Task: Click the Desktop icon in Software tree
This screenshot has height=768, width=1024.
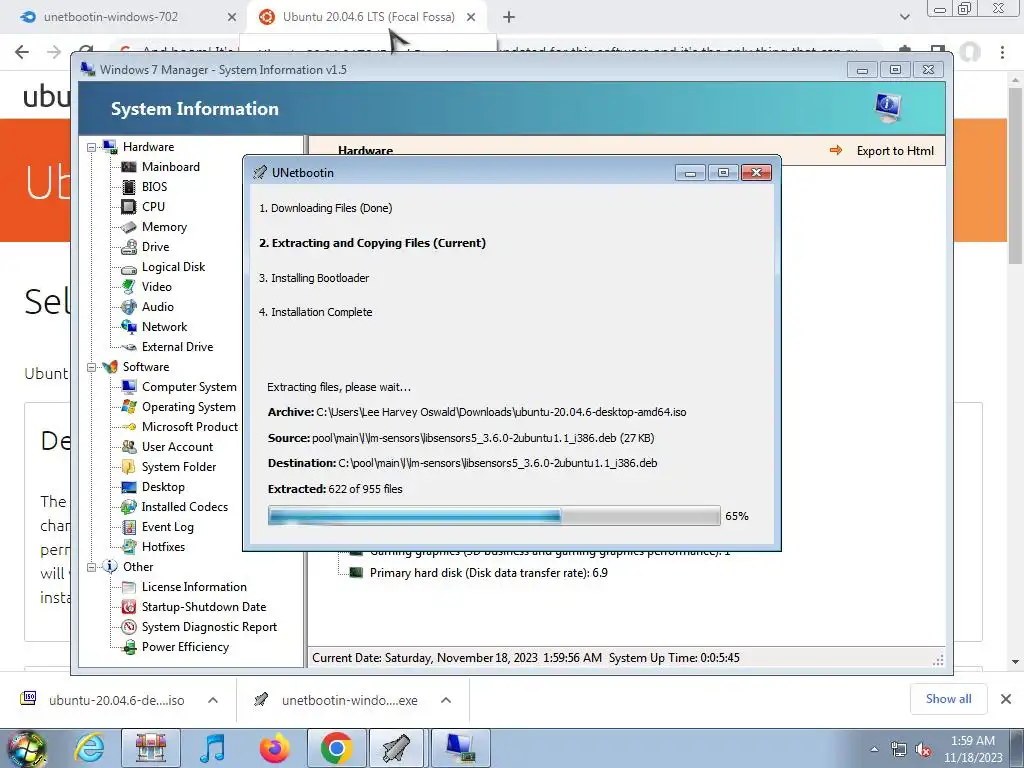Action: tap(129, 487)
